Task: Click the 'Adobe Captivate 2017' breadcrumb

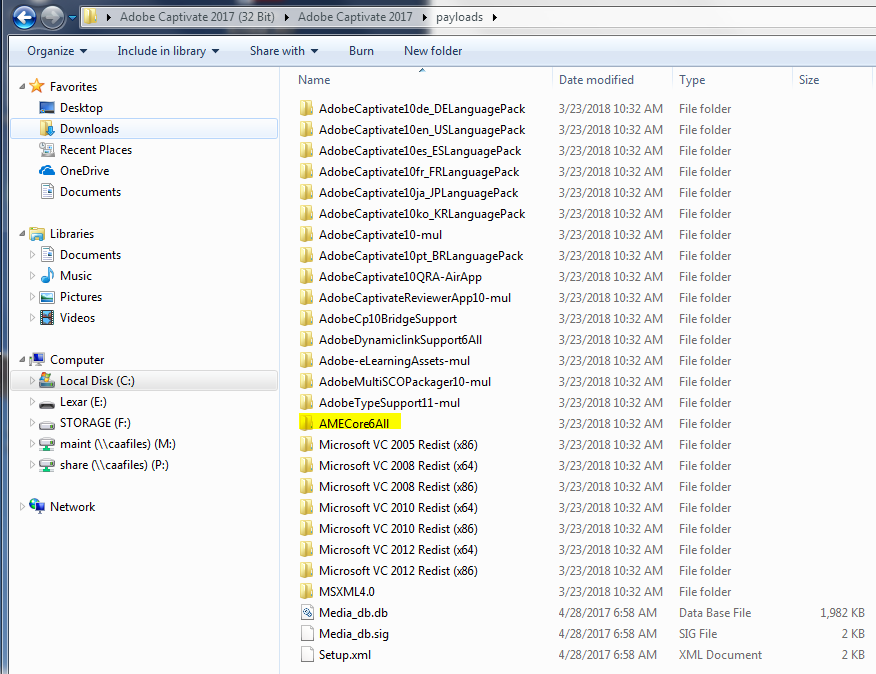Action: [355, 17]
